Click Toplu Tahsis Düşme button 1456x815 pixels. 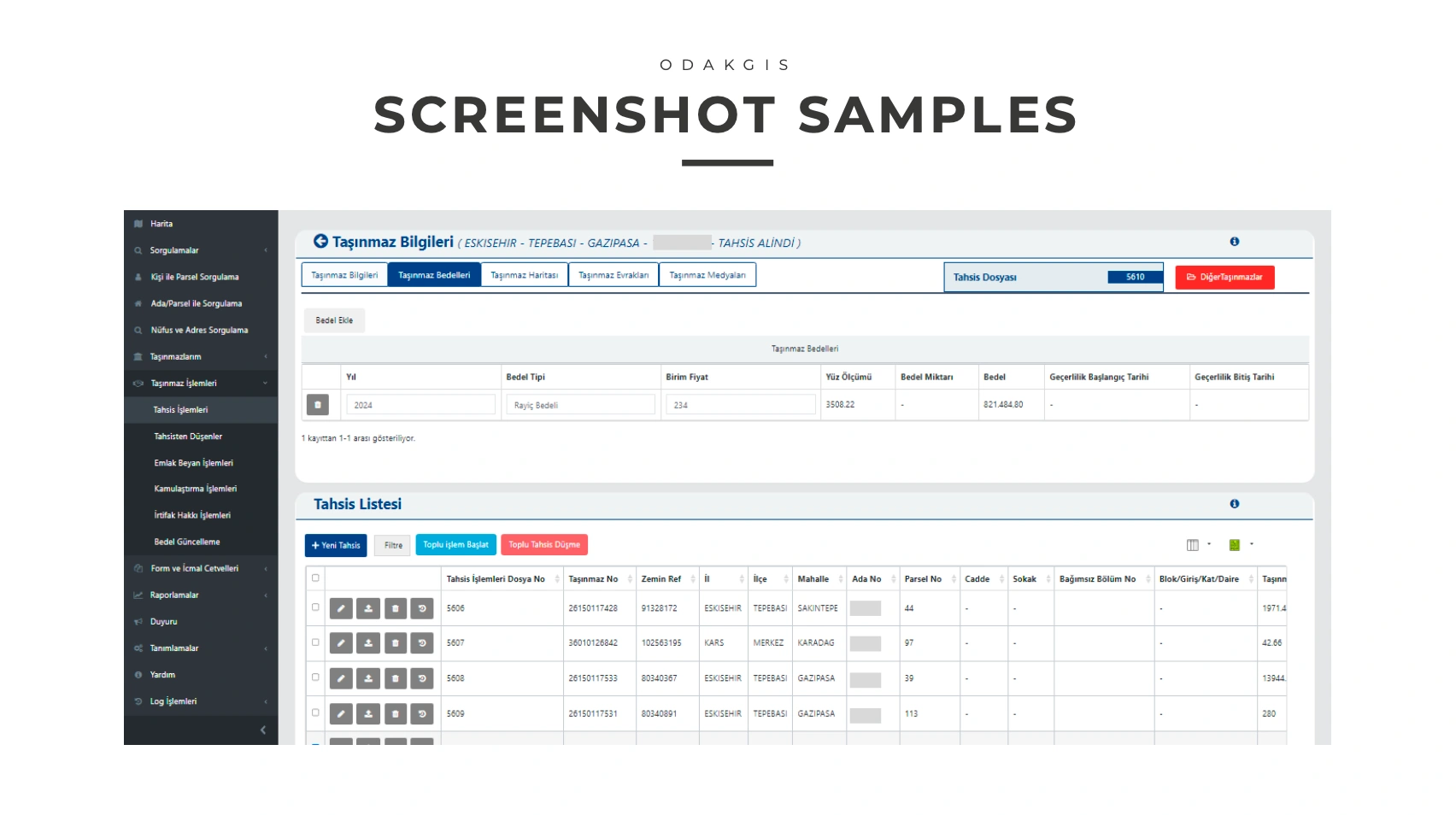pyautogui.click(x=544, y=545)
